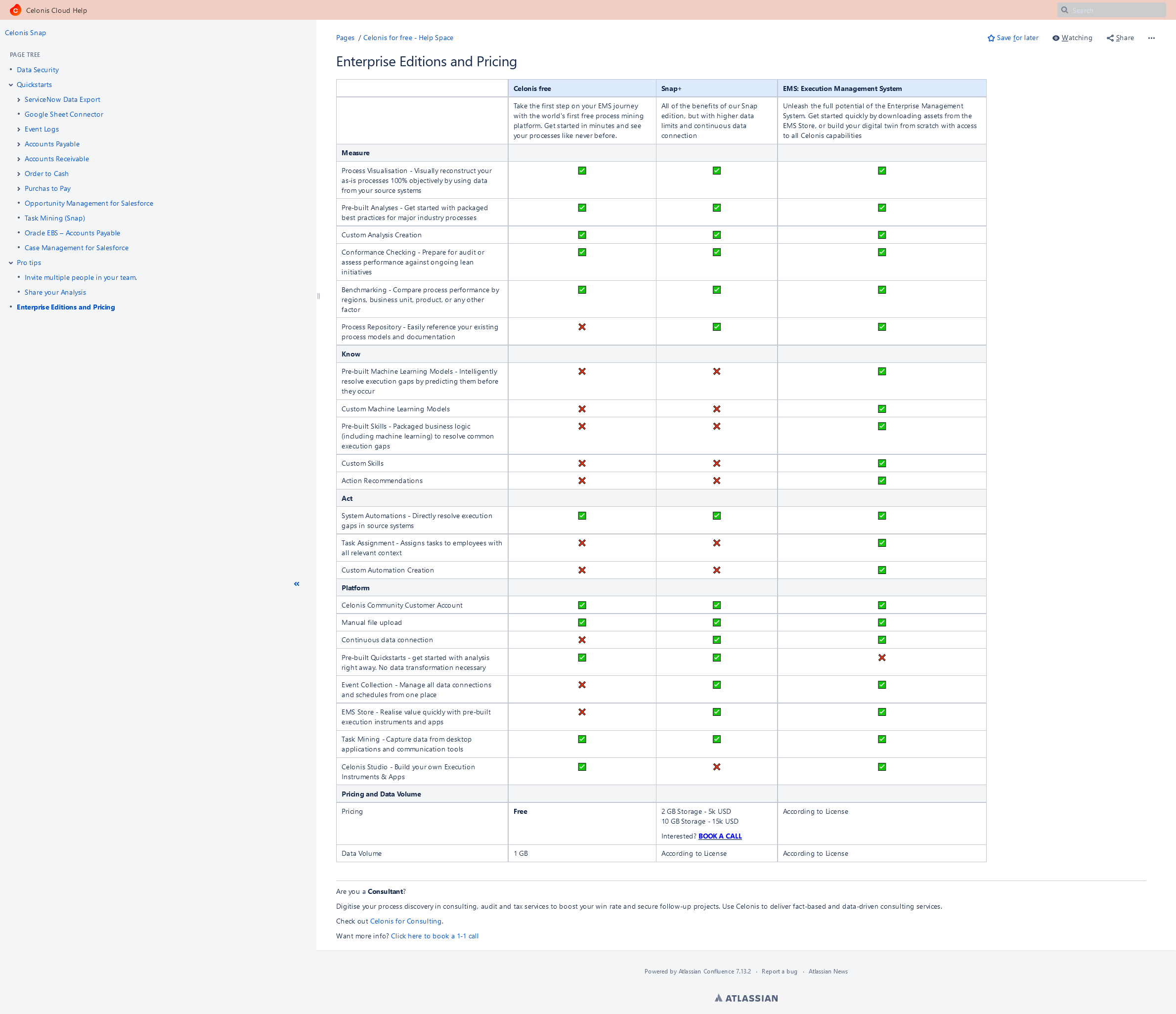1176x1014 pixels.
Task: Click here to book a 1-1 call
Action: 434,936
